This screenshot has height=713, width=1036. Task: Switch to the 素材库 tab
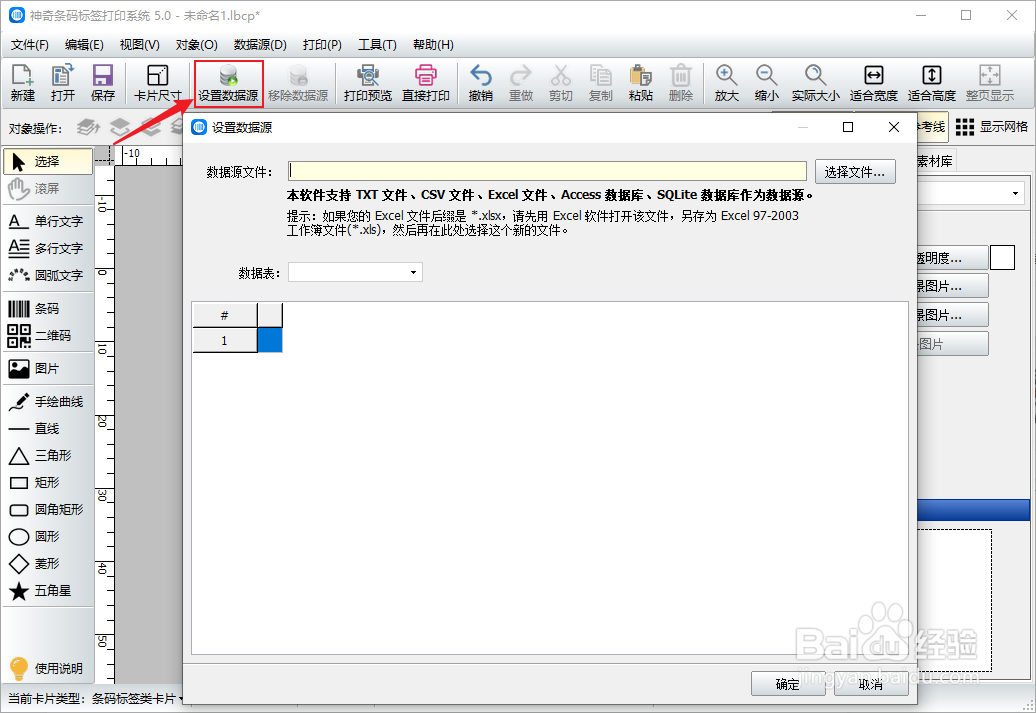tap(934, 161)
